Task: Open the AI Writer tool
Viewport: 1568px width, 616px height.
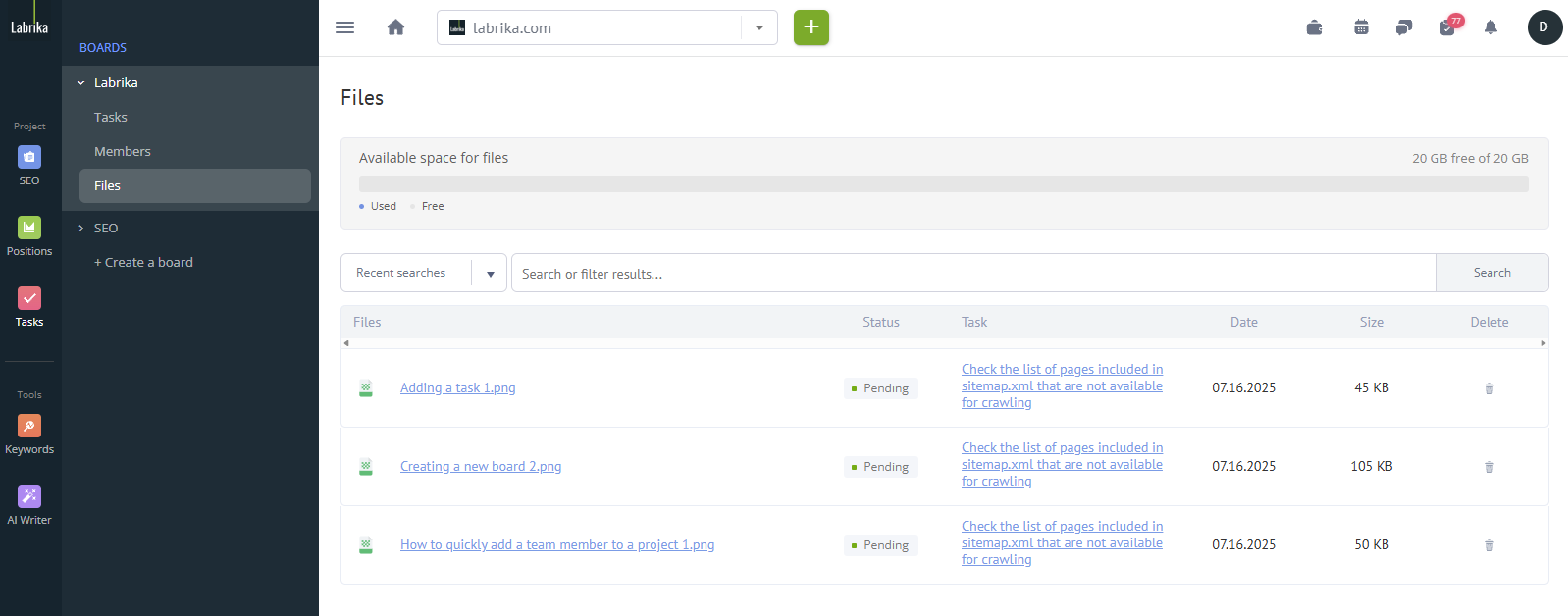Action: 29,504
